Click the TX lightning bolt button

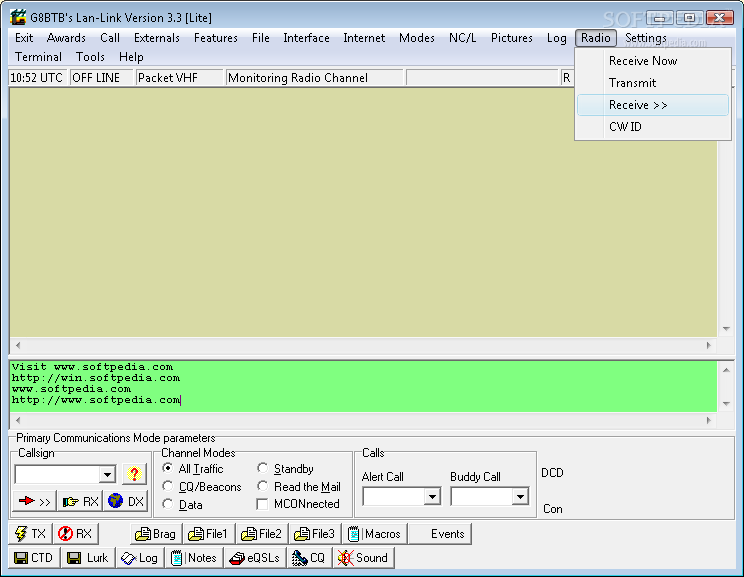pos(30,534)
